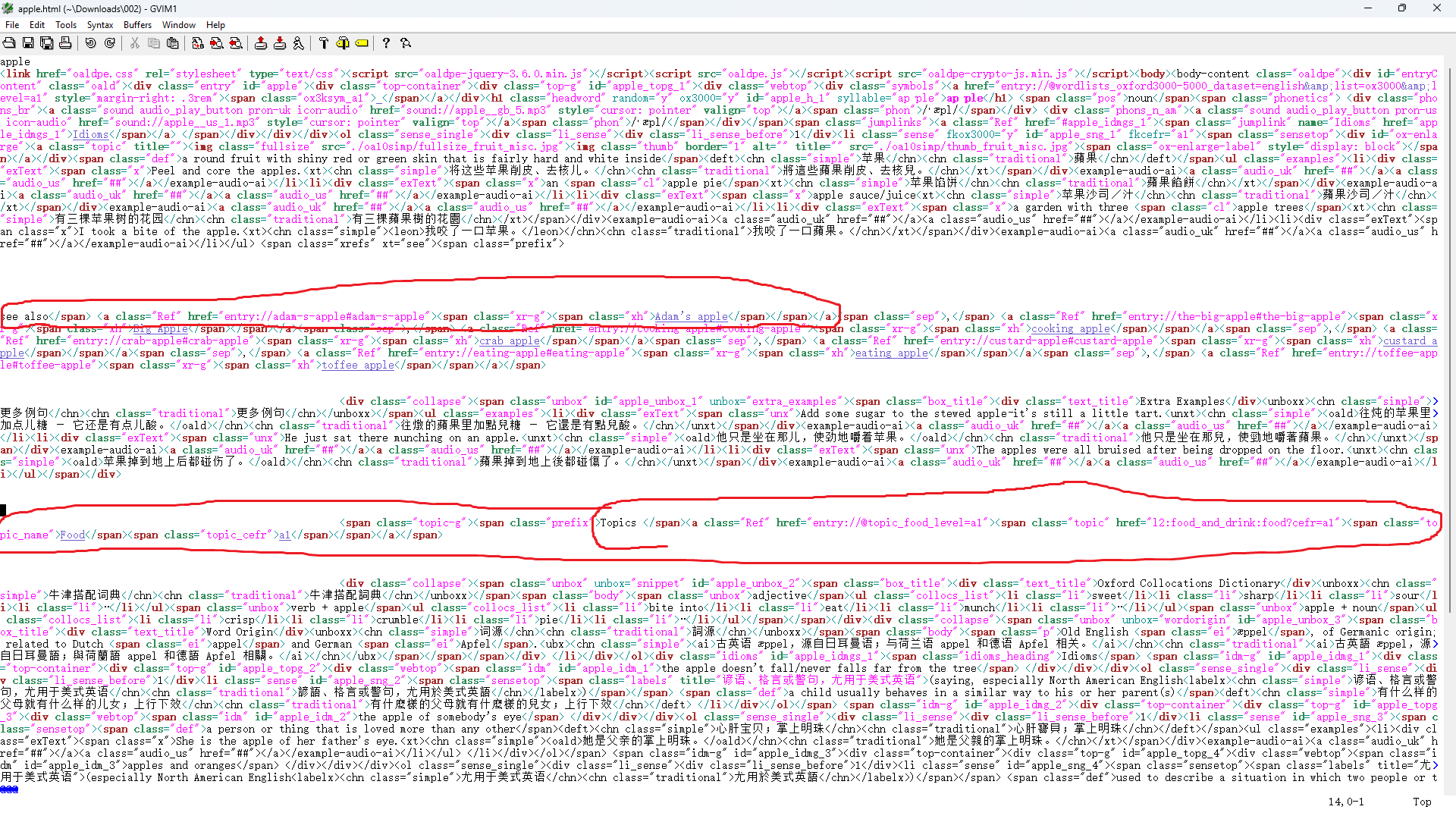Click the Open file toolbar icon

click(x=9, y=43)
